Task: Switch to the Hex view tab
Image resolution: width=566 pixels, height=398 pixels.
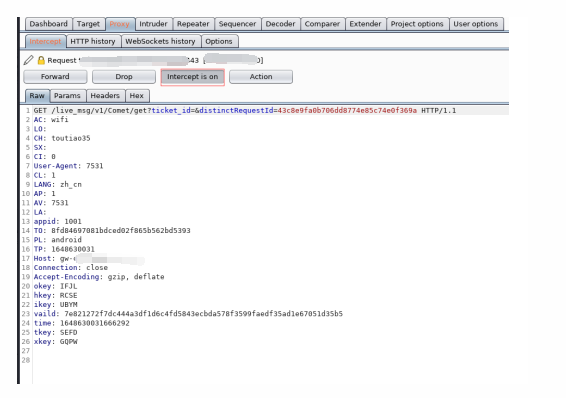Action: tap(137, 96)
